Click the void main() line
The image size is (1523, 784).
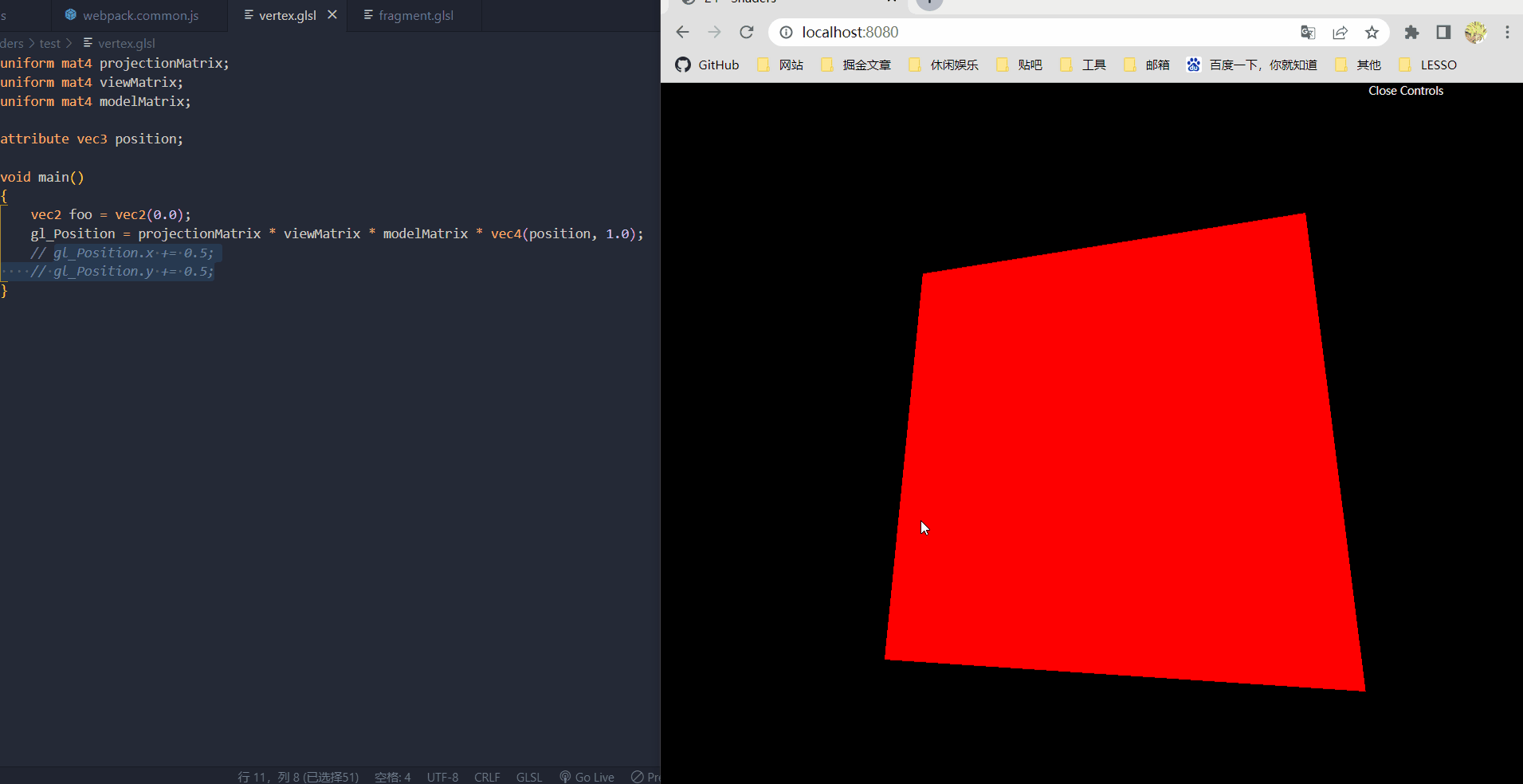point(42,177)
